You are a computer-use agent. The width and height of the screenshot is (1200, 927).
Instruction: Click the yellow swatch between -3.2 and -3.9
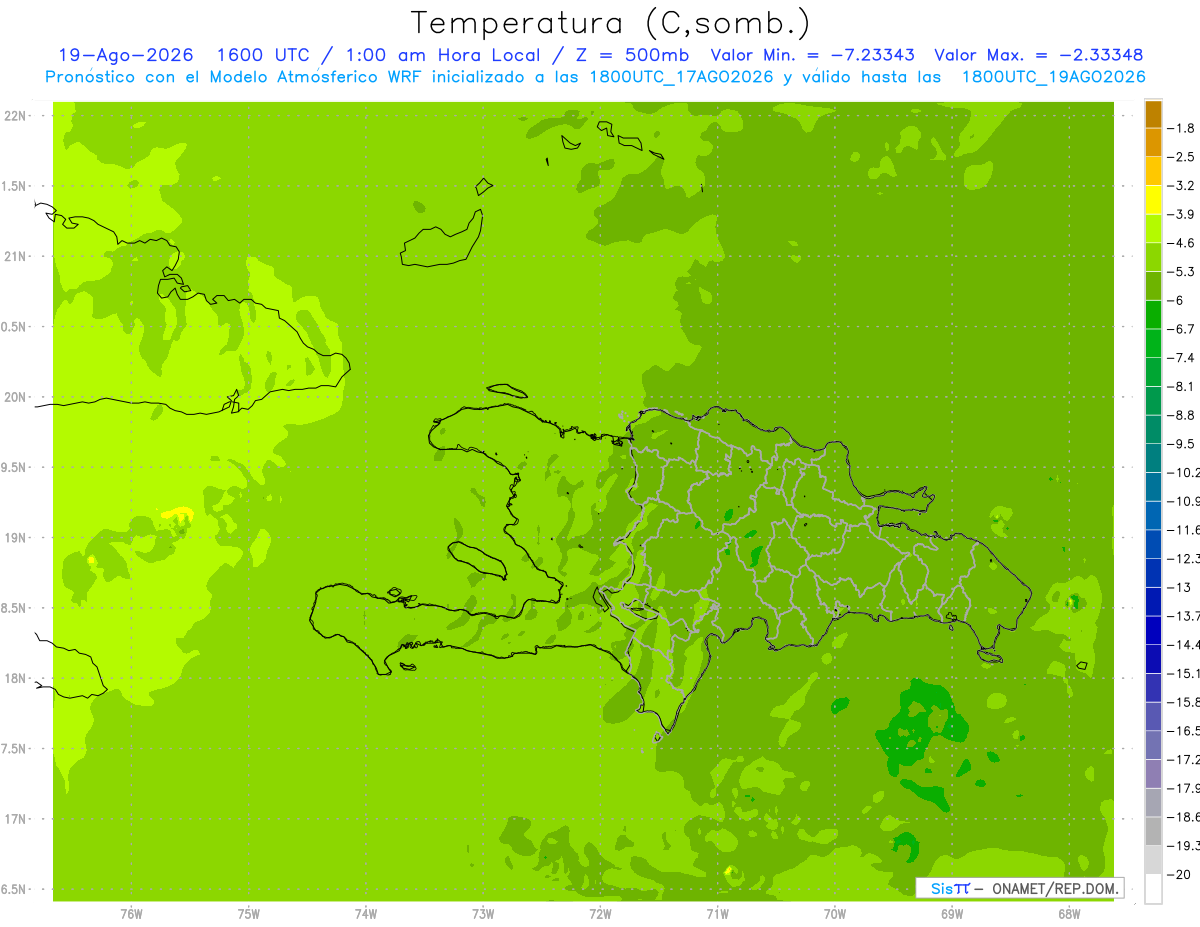pyautogui.click(x=1153, y=200)
